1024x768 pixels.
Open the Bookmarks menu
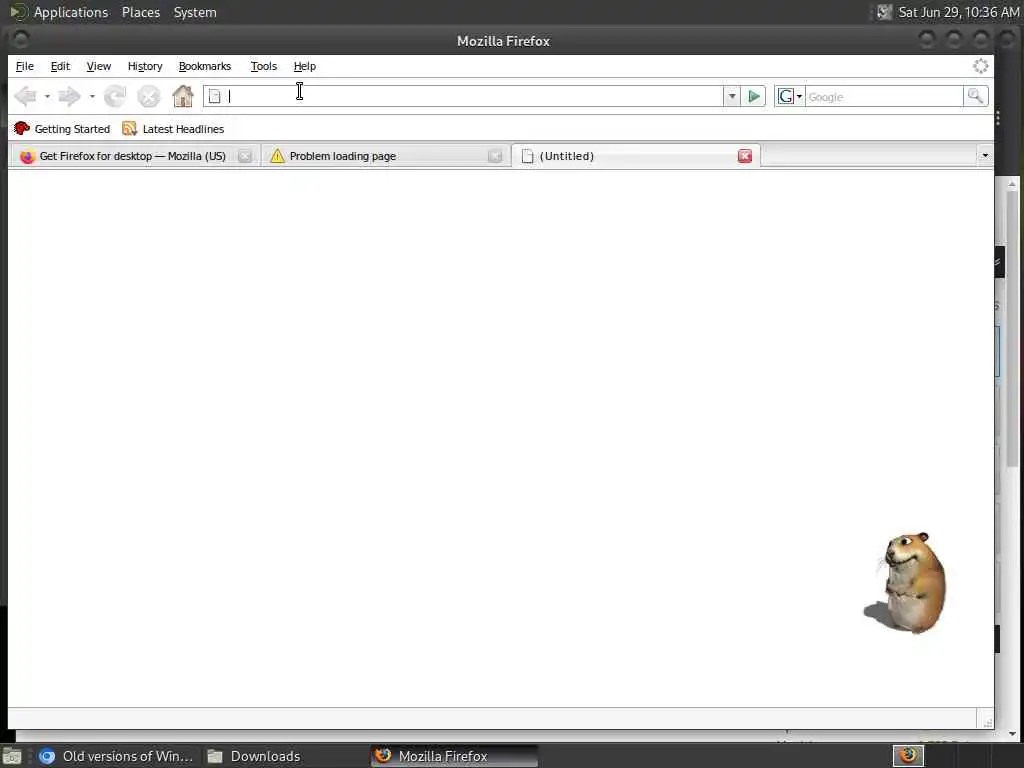pos(205,66)
